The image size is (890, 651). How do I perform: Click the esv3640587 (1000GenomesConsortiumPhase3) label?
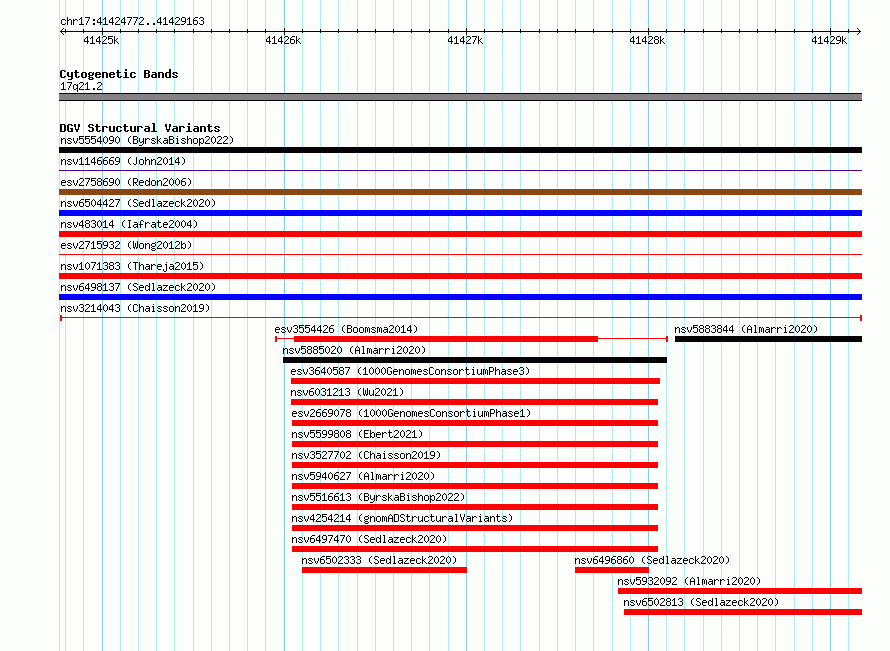pyautogui.click(x=410, y=371)
